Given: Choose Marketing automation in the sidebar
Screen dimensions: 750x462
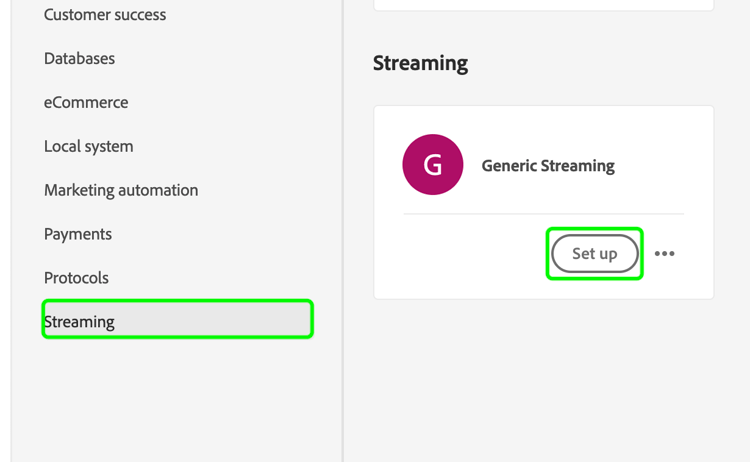Looking at the screenshot, I should point(121,190).
